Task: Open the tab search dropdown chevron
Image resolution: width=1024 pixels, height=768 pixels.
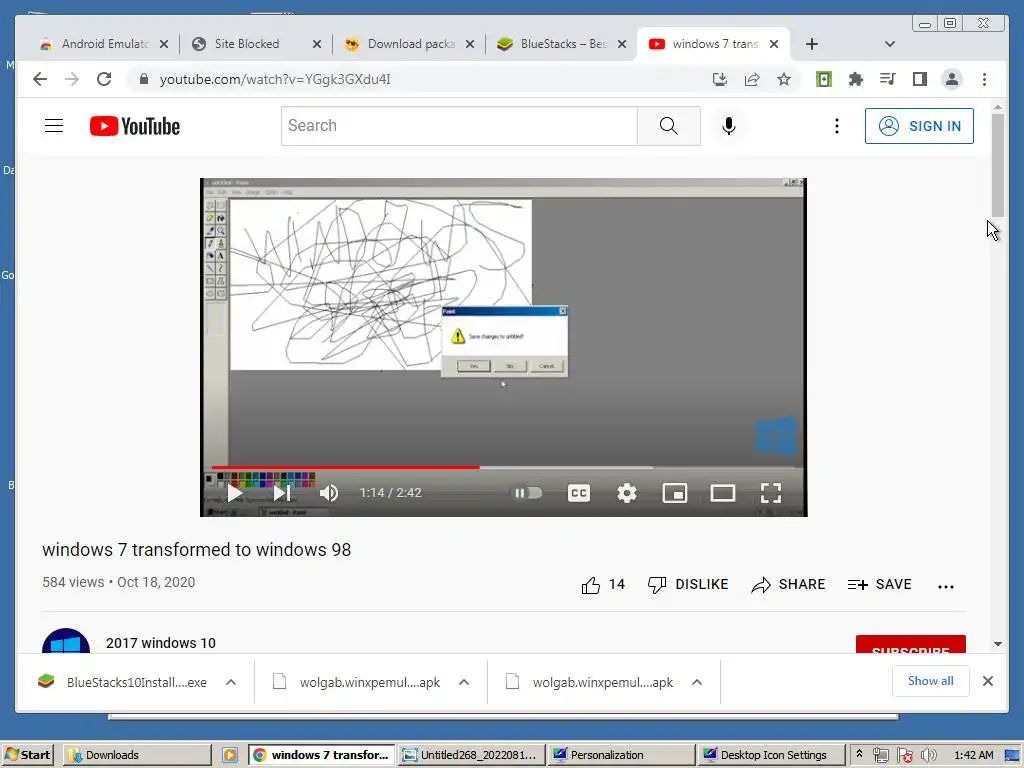Action: pyautogui.click(x=889, y=44)
